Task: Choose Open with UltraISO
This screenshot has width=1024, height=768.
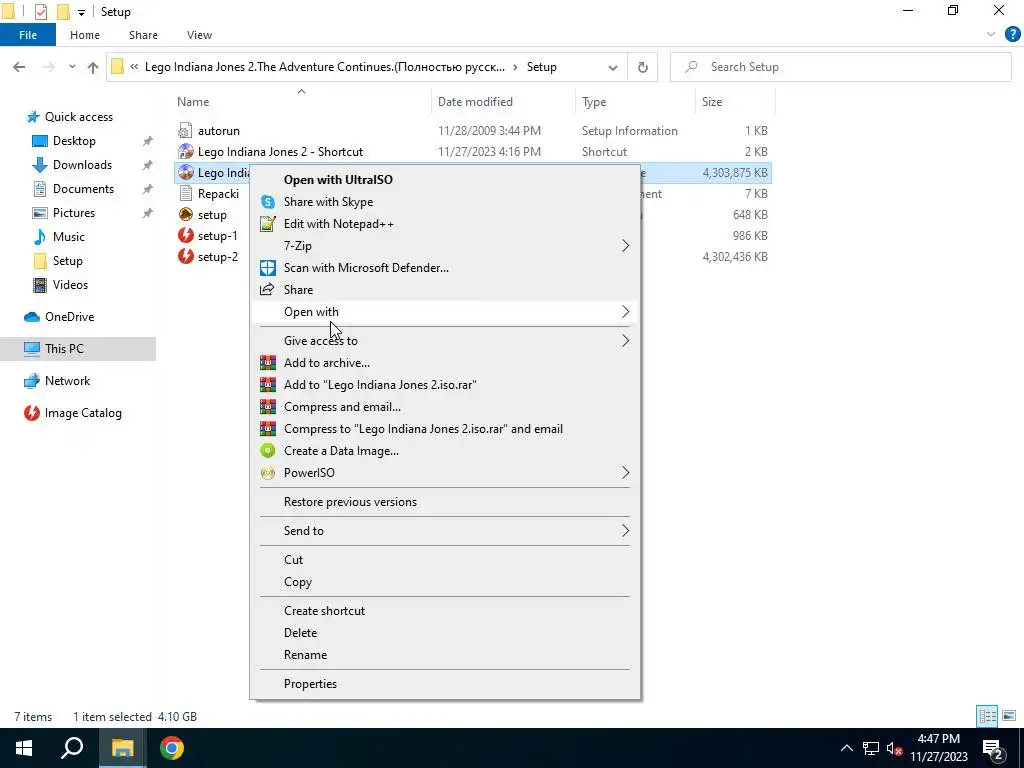Action: [338, 180]
